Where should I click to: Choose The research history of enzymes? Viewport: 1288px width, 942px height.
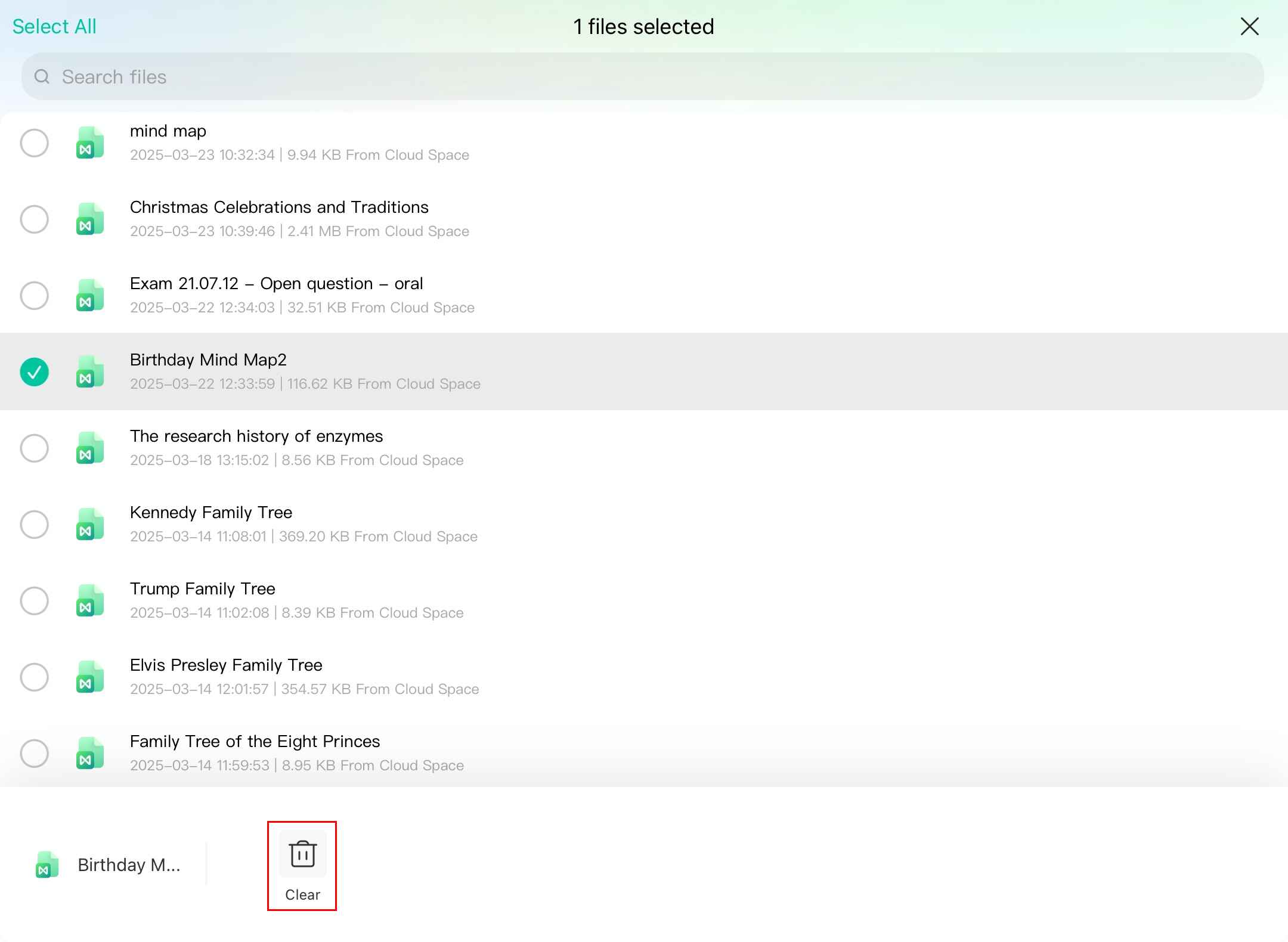(256, 436)
